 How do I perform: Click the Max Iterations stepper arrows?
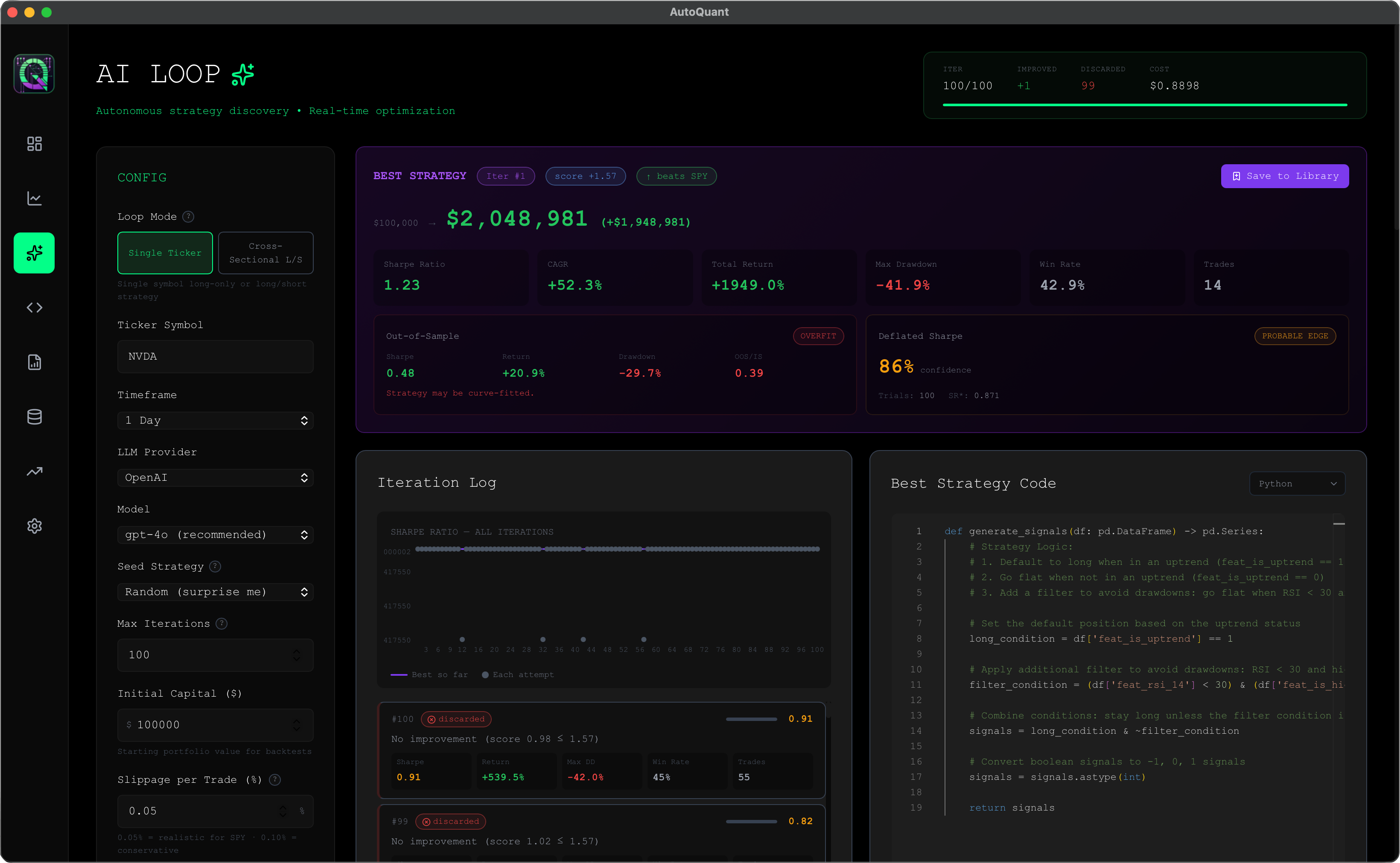click(296, 655)
